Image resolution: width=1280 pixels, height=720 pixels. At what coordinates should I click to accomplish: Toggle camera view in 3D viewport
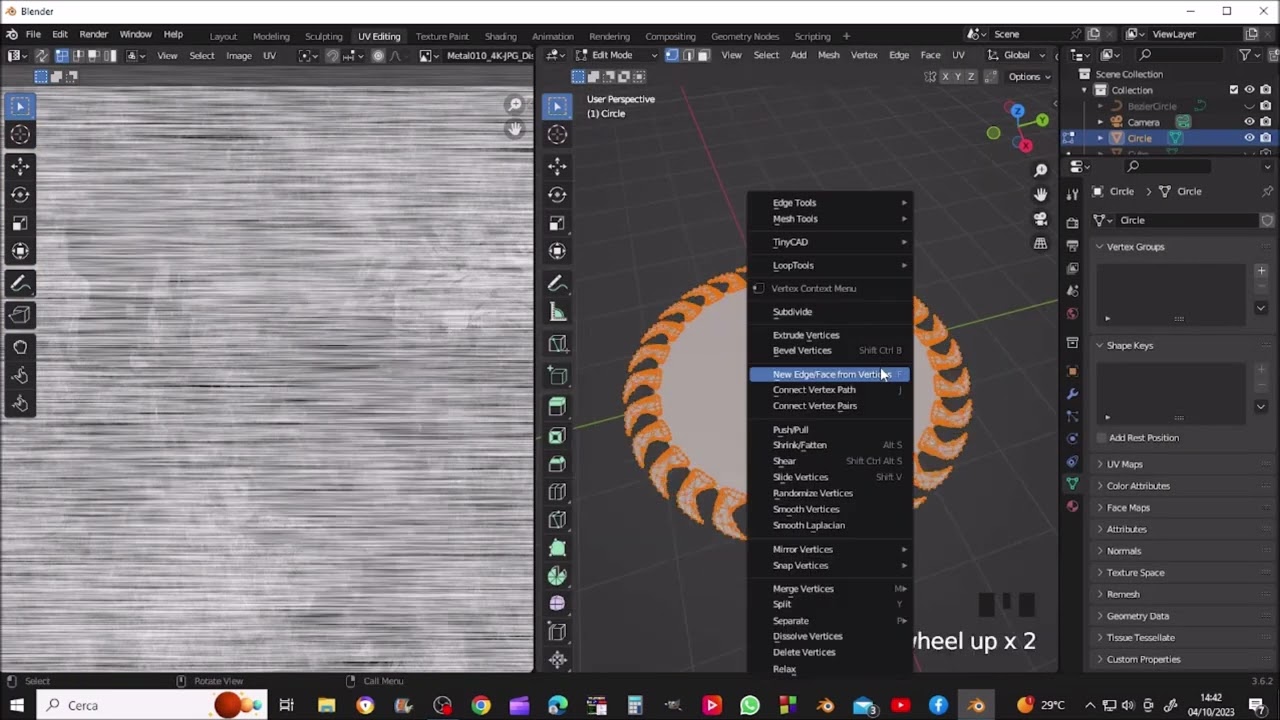tap(1040, 219)
